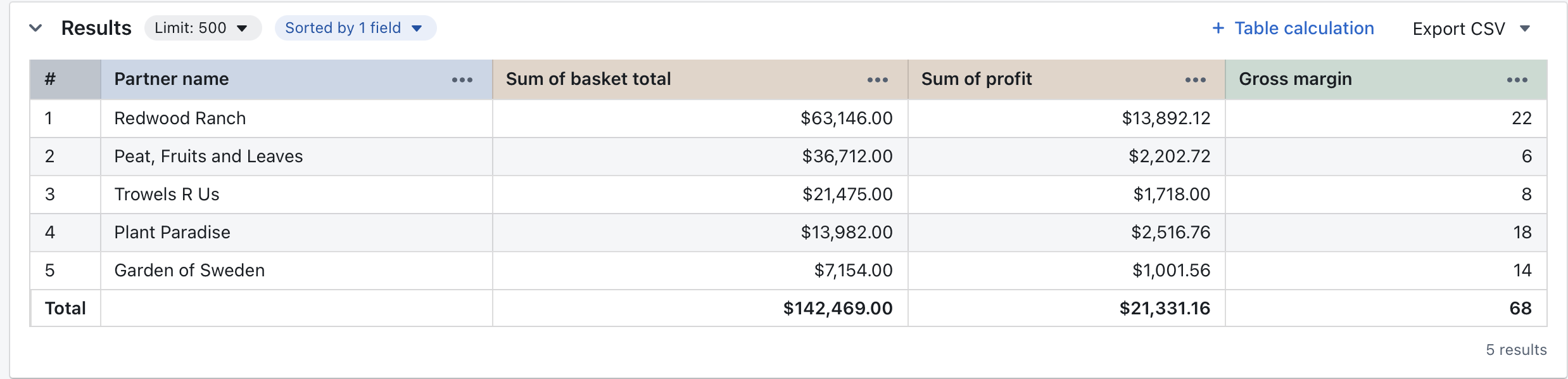Open the Partner name column options menu
The width and height of the screenshot is (1568, 379).
(x=462, y=79)
